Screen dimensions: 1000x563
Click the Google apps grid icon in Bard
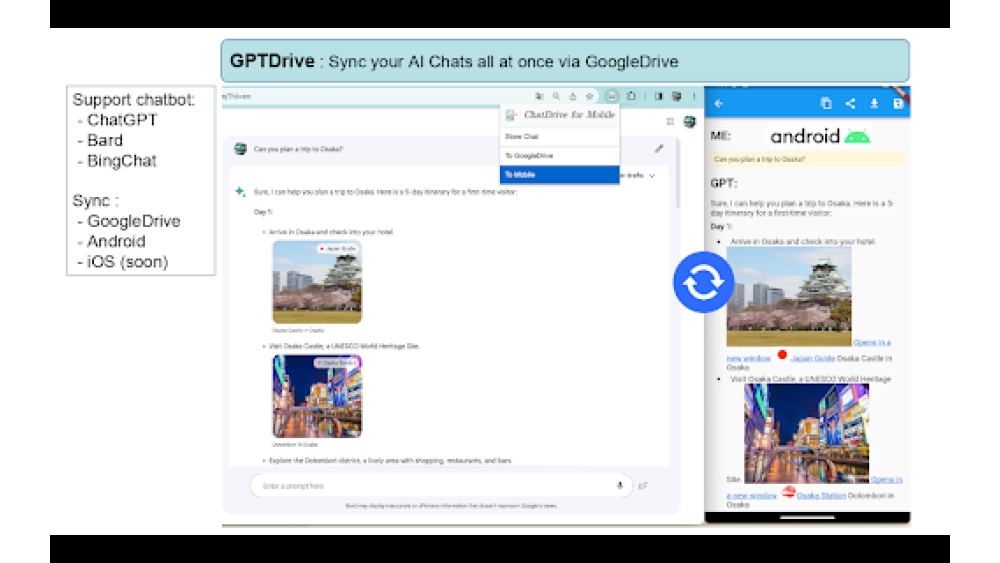[670, 121]
